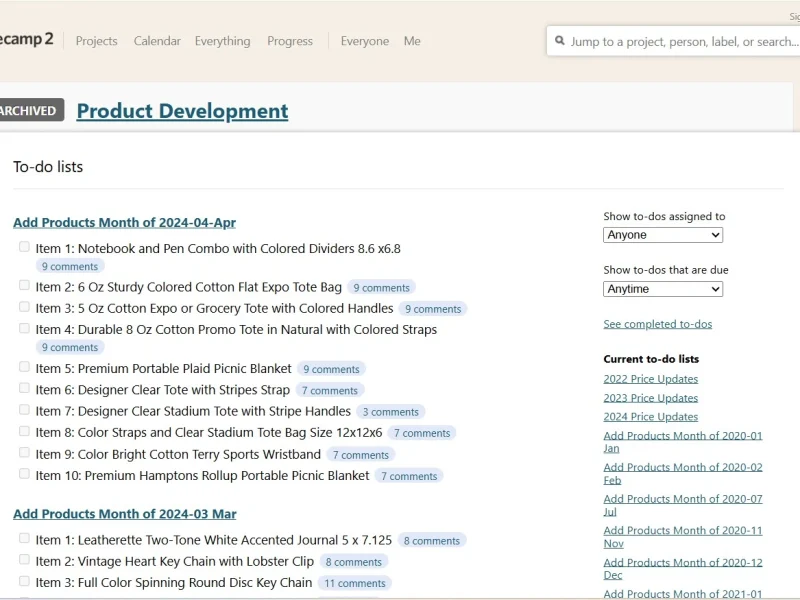800x600 pixels.
Task: Click Item 8: Color Straps Clear Stadium Tote text
Action: coord(209,433)
